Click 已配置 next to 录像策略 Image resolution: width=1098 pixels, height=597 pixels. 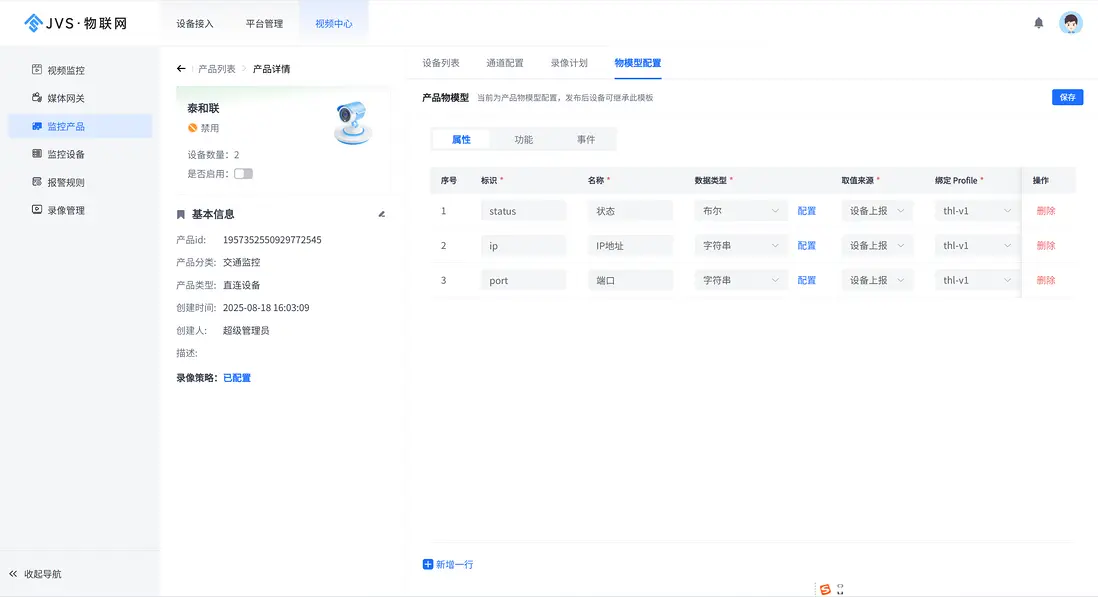[x=237, y=377]
